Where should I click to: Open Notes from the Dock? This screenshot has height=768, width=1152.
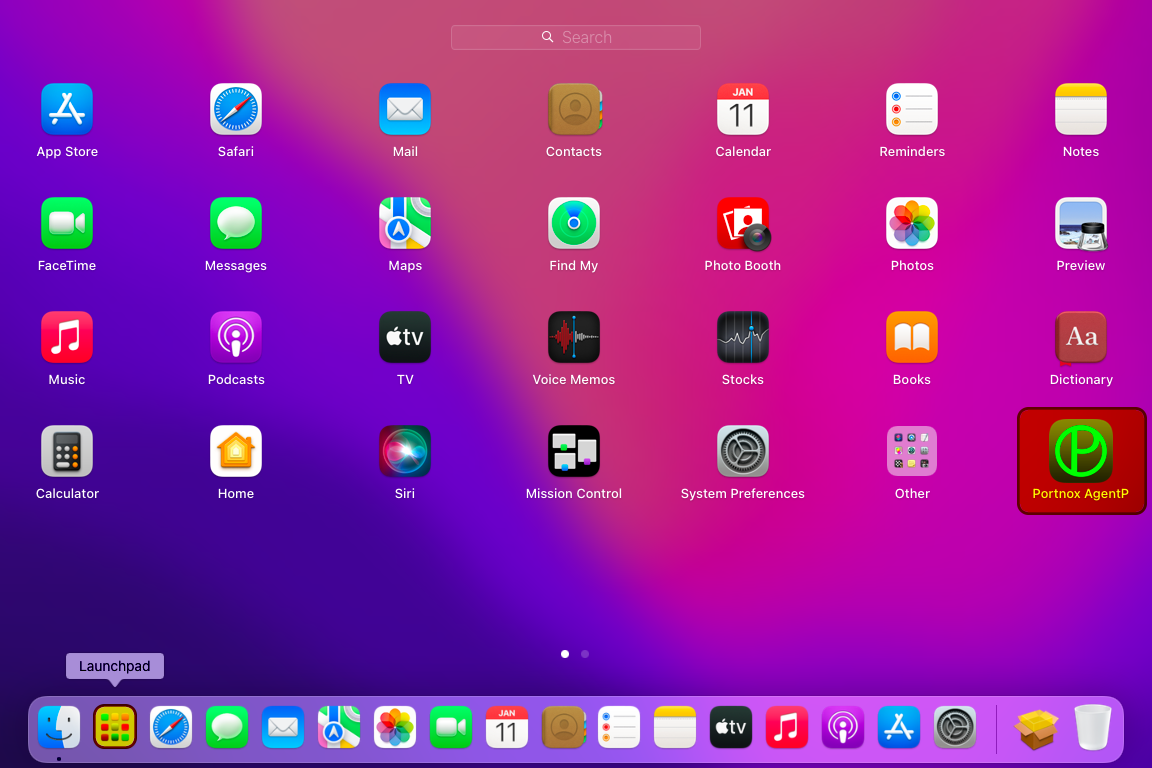click(x=675, y=728)
